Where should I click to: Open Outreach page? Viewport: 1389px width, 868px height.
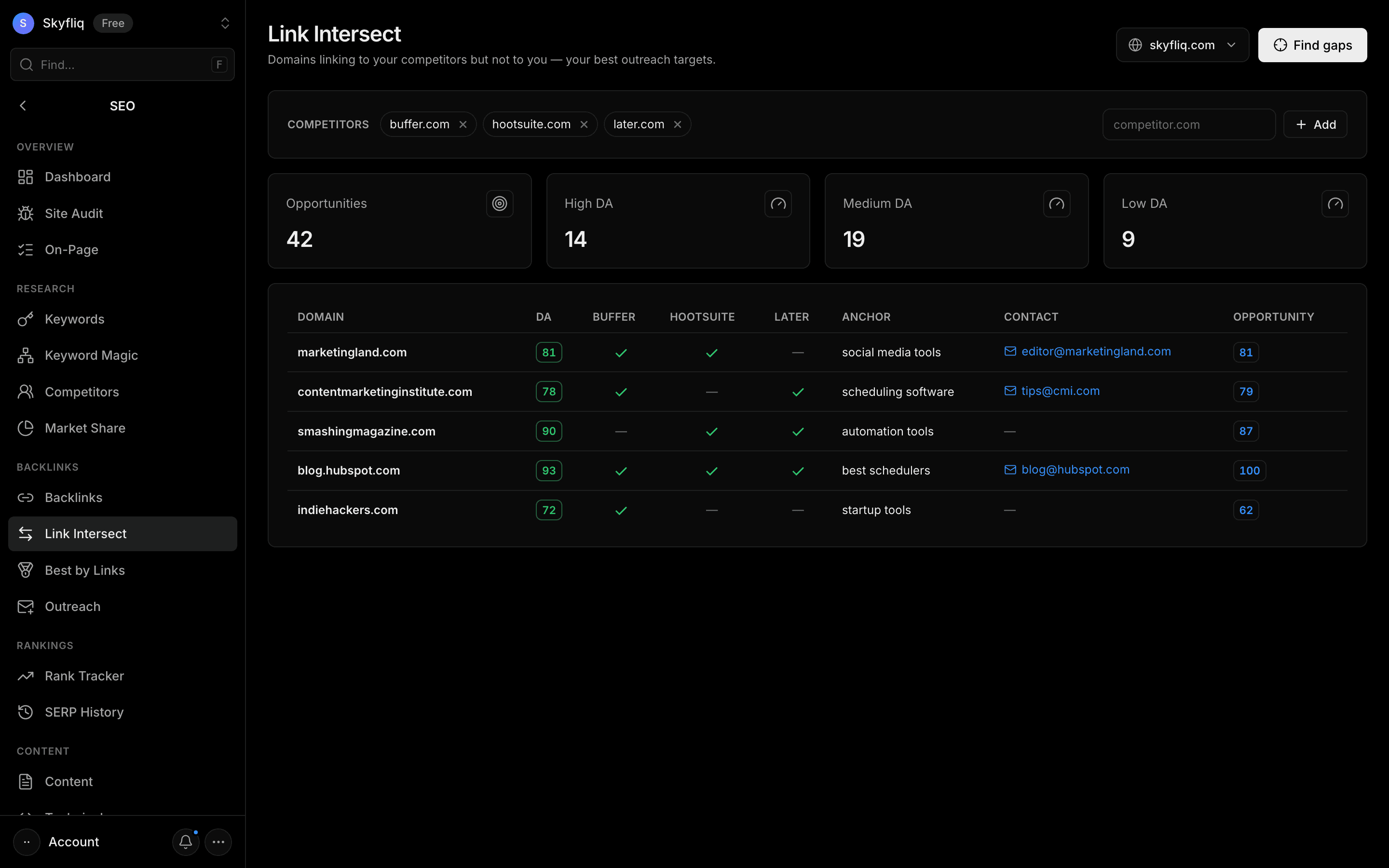122,607
